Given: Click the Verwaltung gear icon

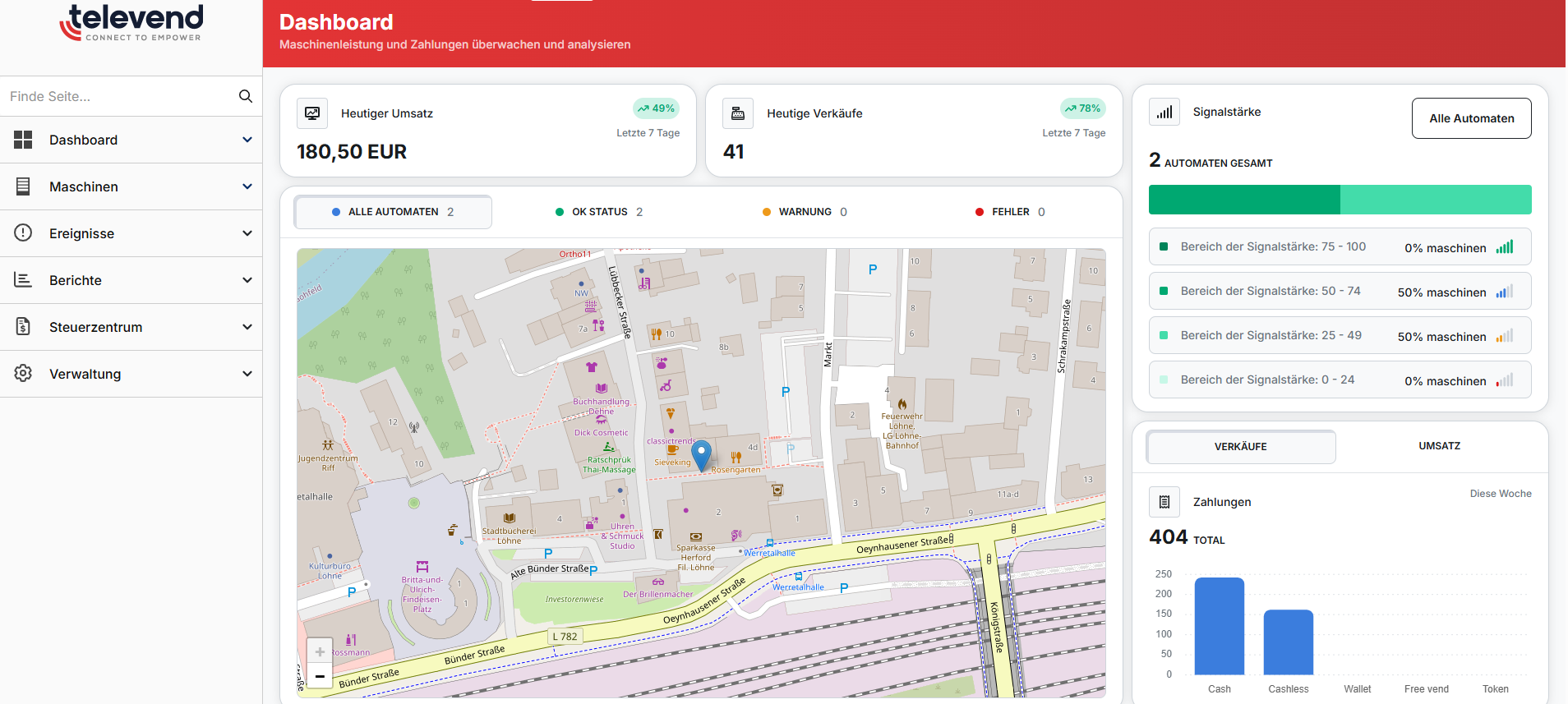Looking at the screenshot, I should [23, 374].
